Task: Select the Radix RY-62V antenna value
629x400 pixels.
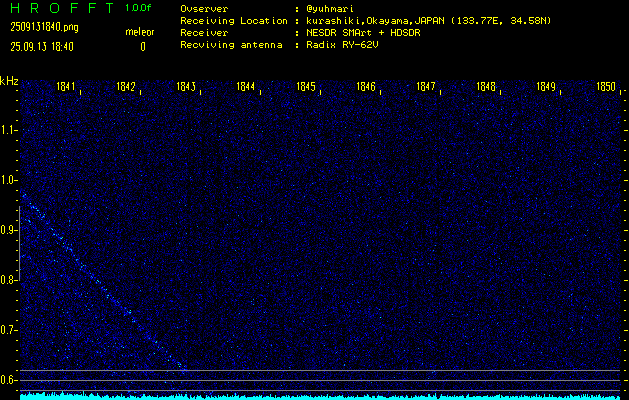Action: (342, 45)
